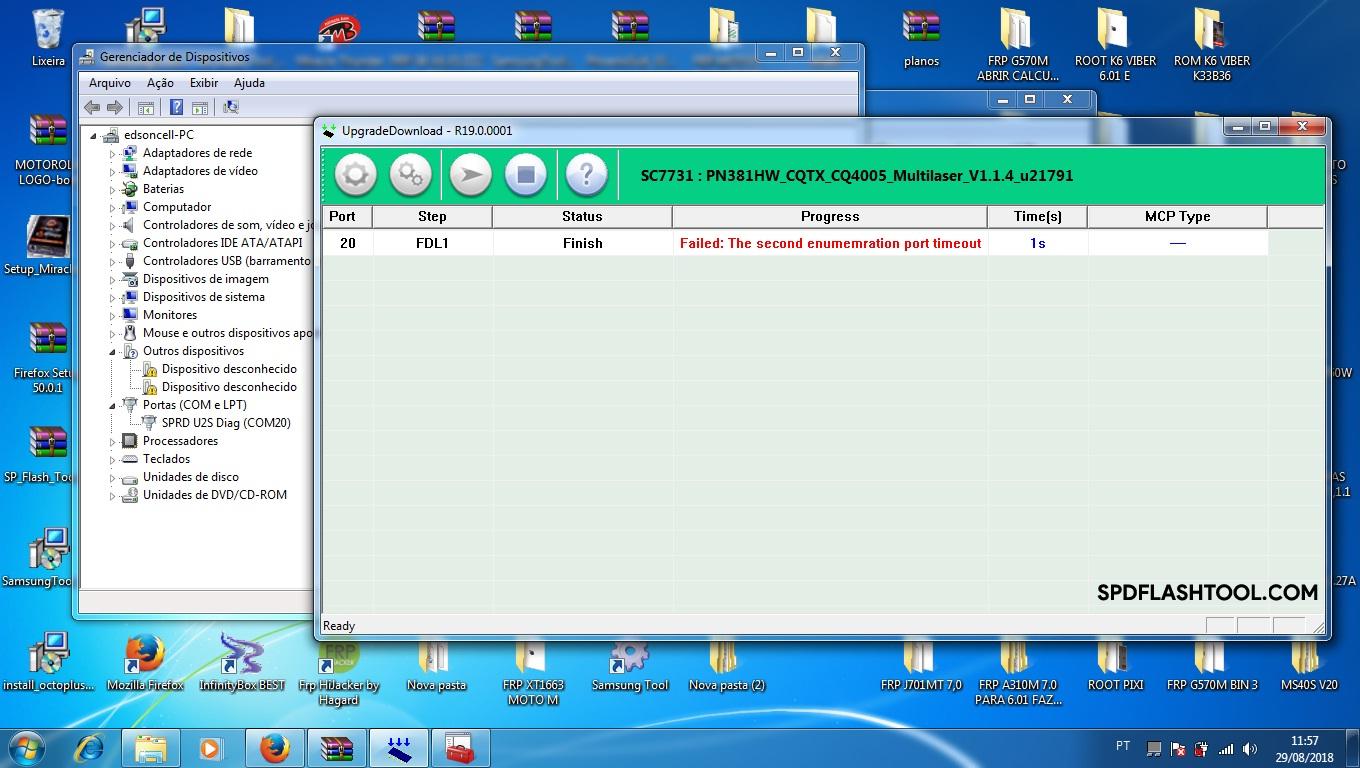Select the Monitores tree item
This screenshot has height=768, width=1360.
170,315
